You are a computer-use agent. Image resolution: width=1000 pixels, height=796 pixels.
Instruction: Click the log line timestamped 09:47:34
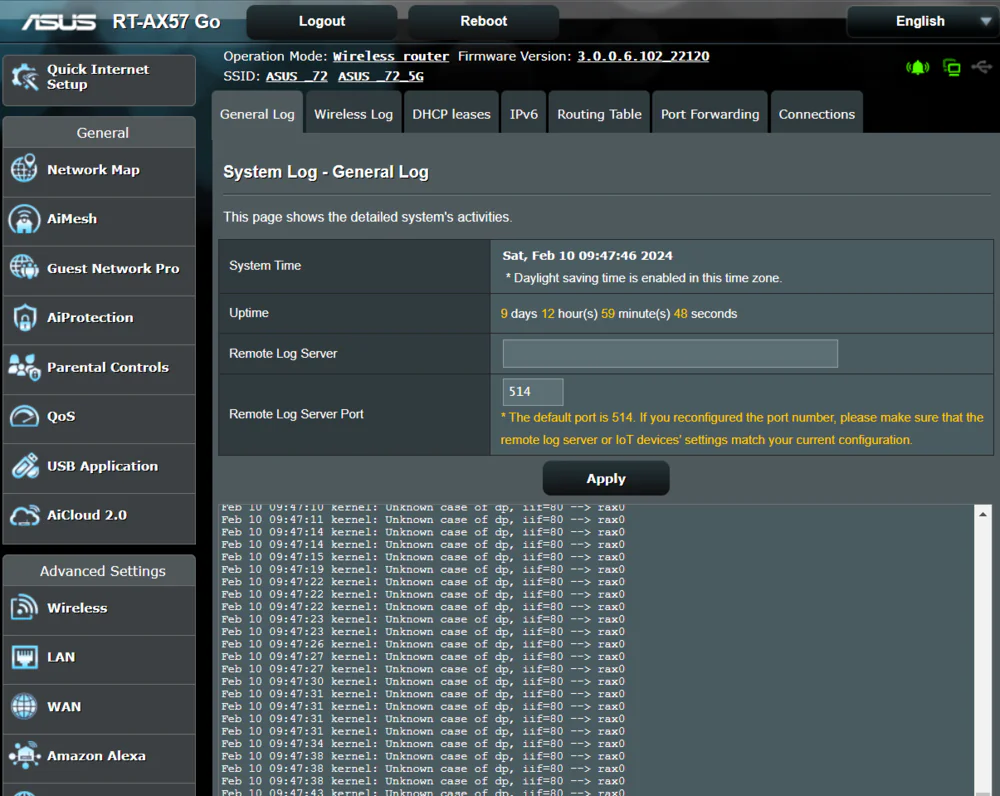(x=423, y=743)
